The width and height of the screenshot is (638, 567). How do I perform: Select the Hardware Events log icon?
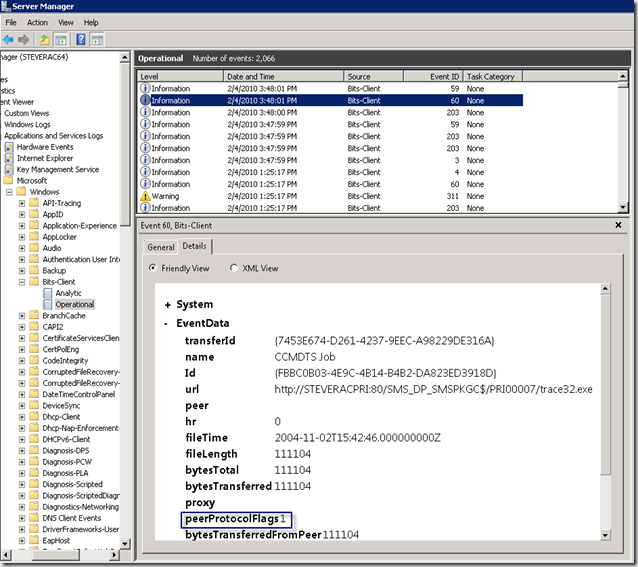pyautogui.click(x=9, y=147)
